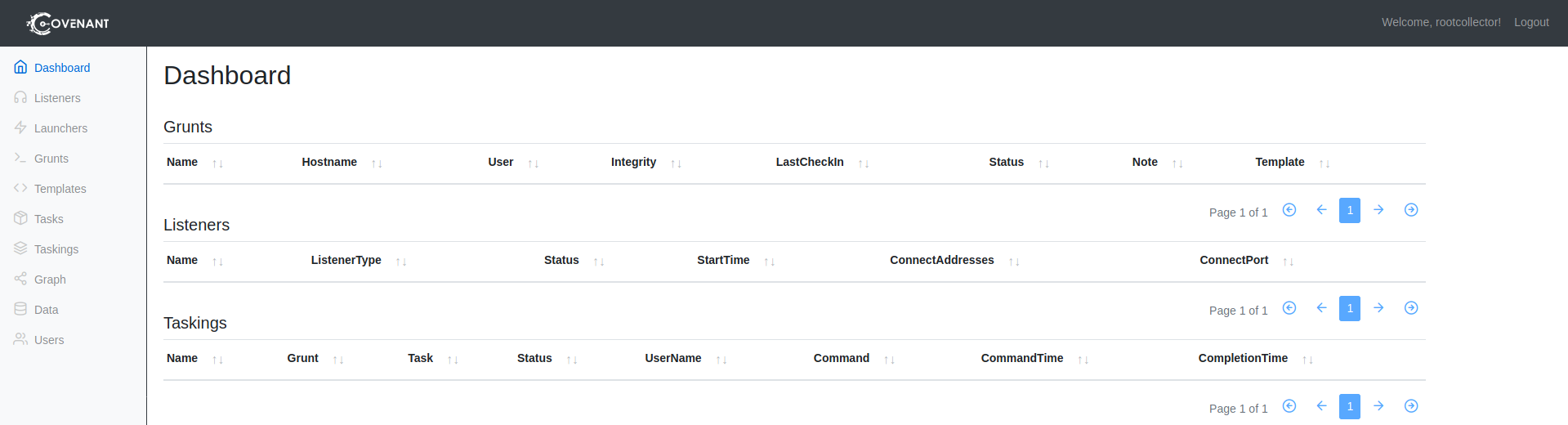The width and height of the screenshot is (1568, 425).
Task: Sort Listeners table by Name arrows
Action: (x=217, y=262)
